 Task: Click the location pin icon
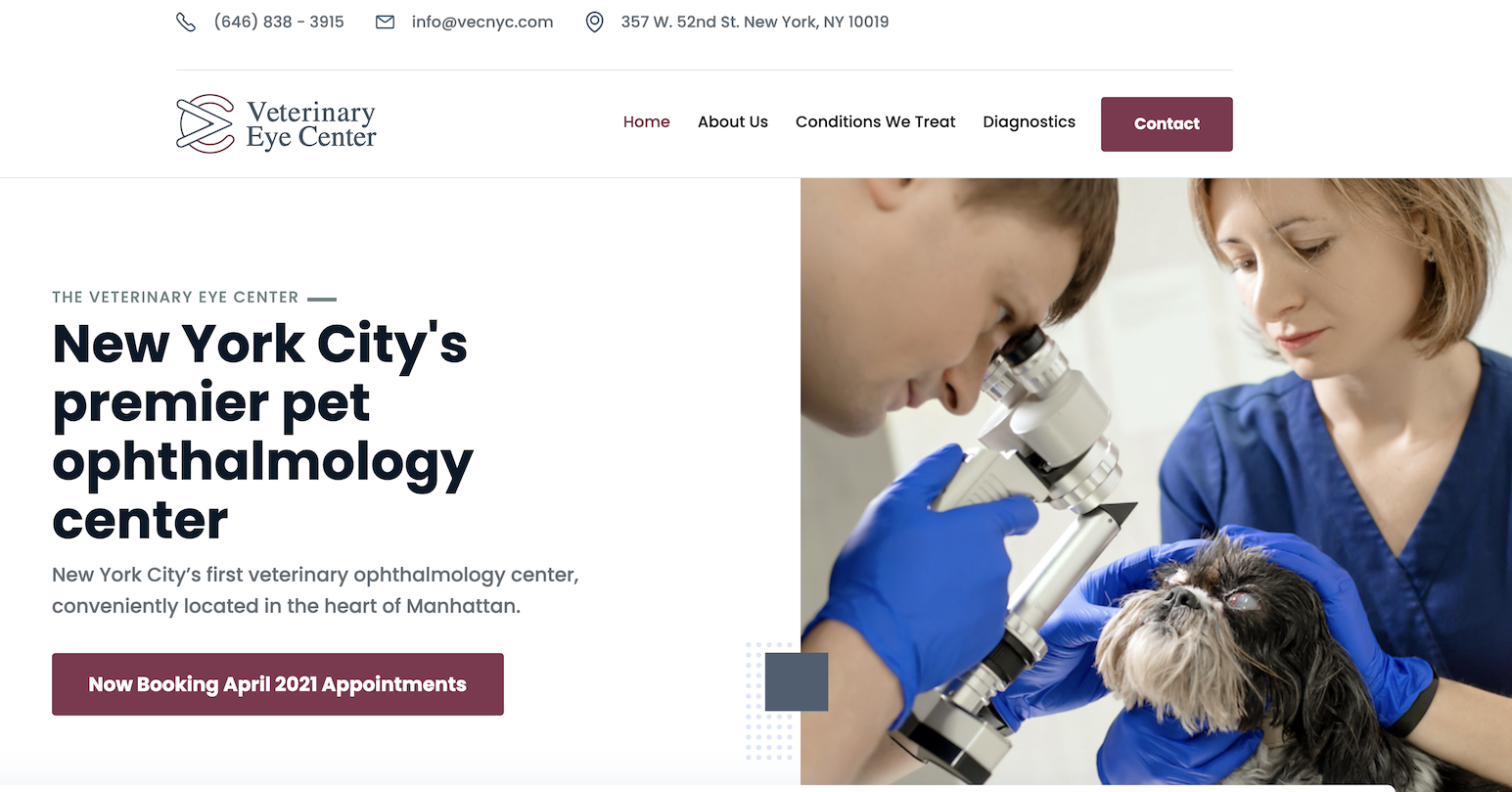click(x=594, y=22)
